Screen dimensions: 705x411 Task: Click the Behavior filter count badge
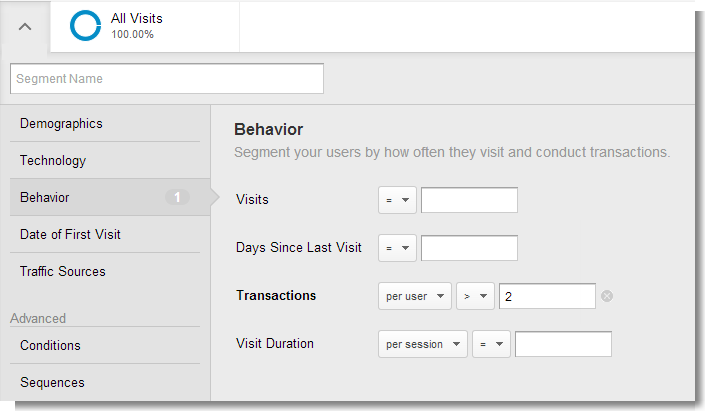[x=177, y=198]
